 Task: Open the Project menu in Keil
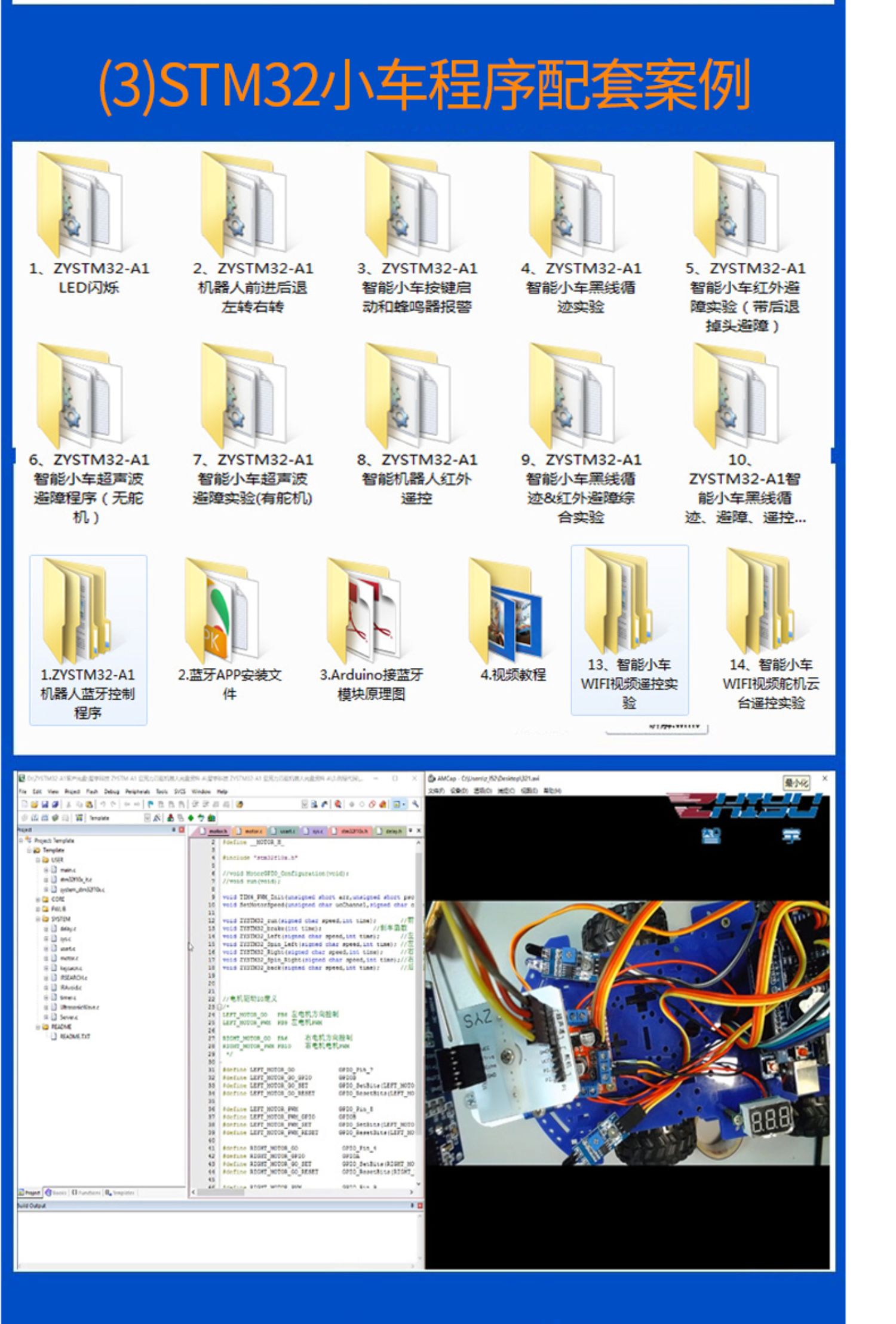72,792
